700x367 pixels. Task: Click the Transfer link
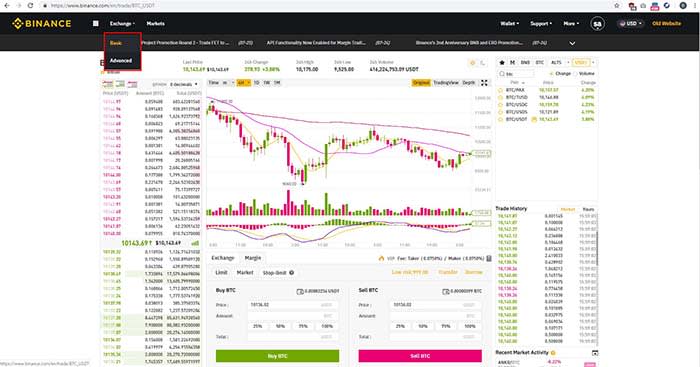pos(448,272)
